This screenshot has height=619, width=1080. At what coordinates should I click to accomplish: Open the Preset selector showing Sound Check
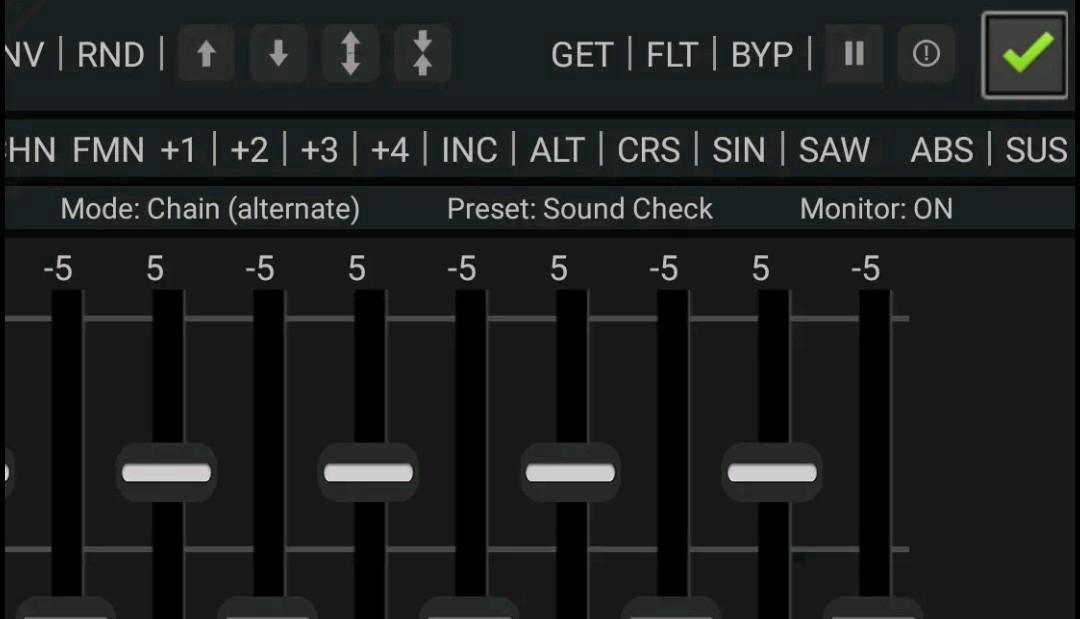tap(579, 209)
